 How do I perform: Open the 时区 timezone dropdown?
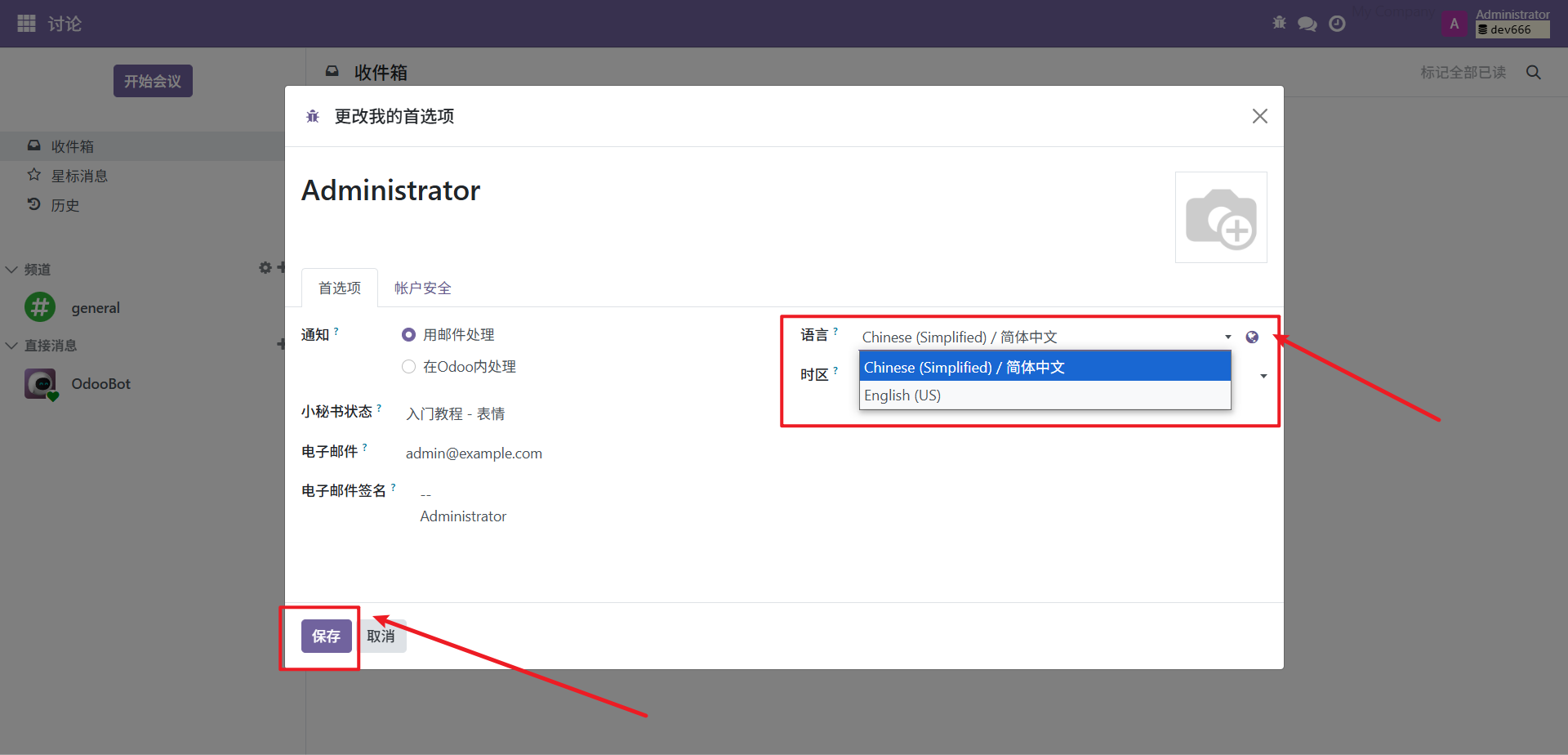point(1263,375)
